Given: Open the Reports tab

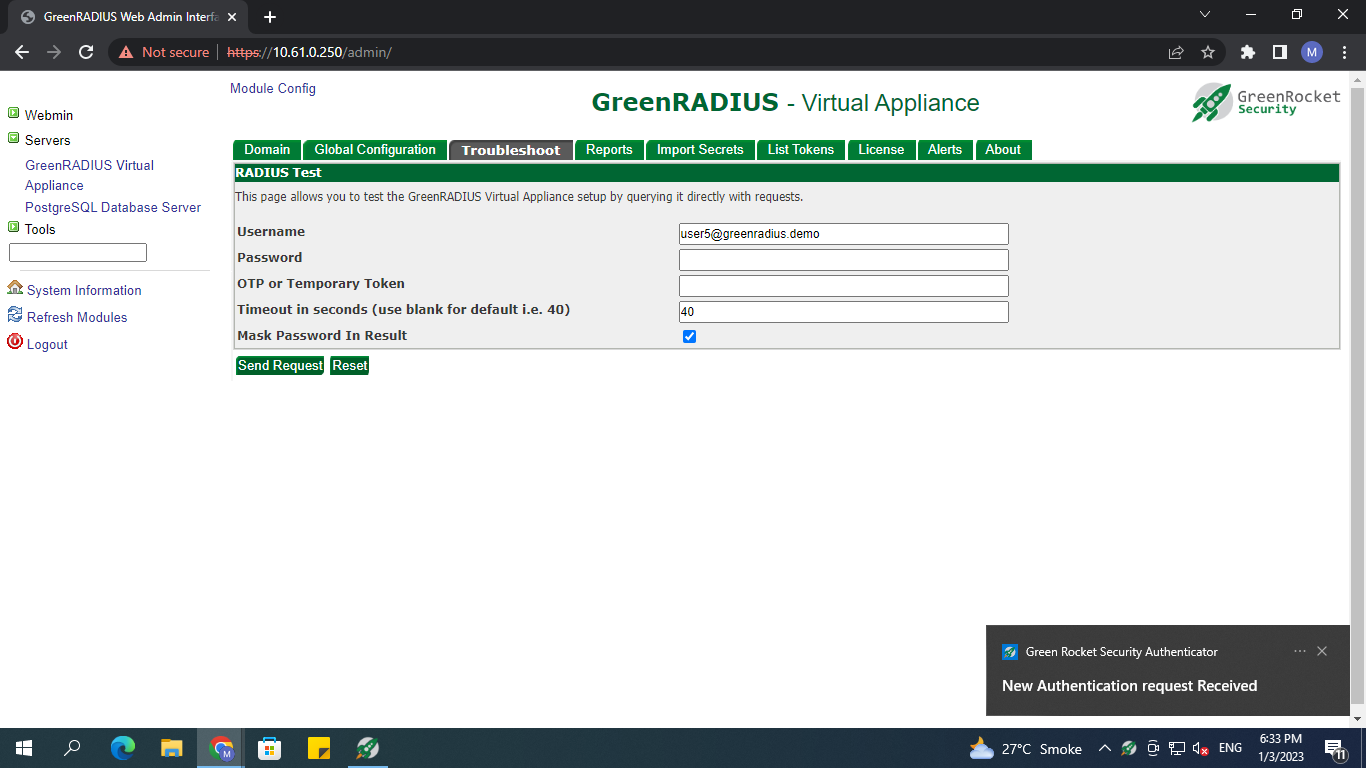Looking at the screenshot, I should pos(609,150).
